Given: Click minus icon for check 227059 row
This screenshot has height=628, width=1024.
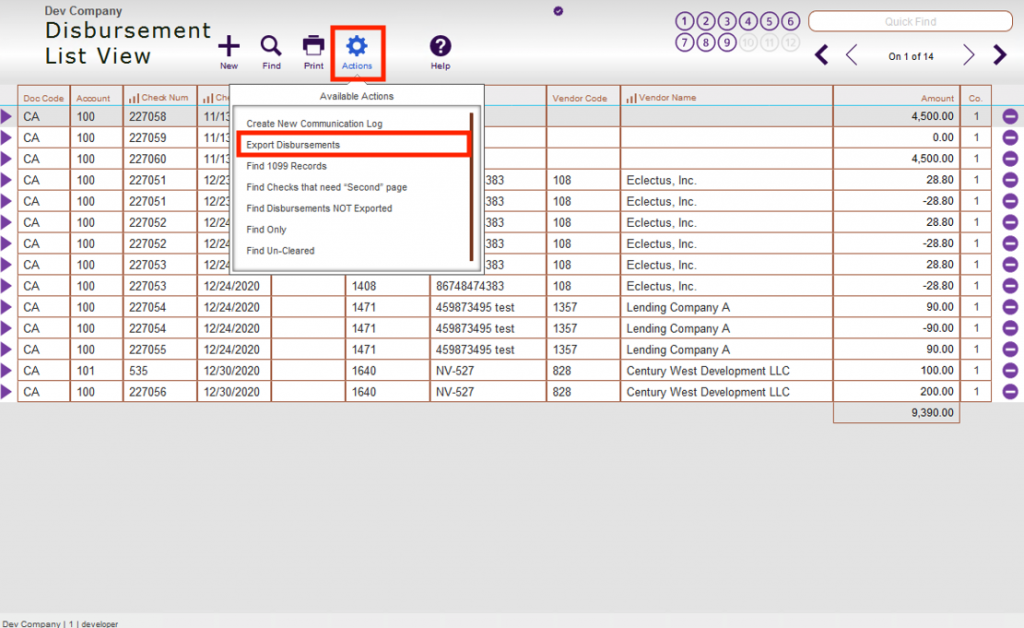Looking at the screenshot, I should point(1010,138).
